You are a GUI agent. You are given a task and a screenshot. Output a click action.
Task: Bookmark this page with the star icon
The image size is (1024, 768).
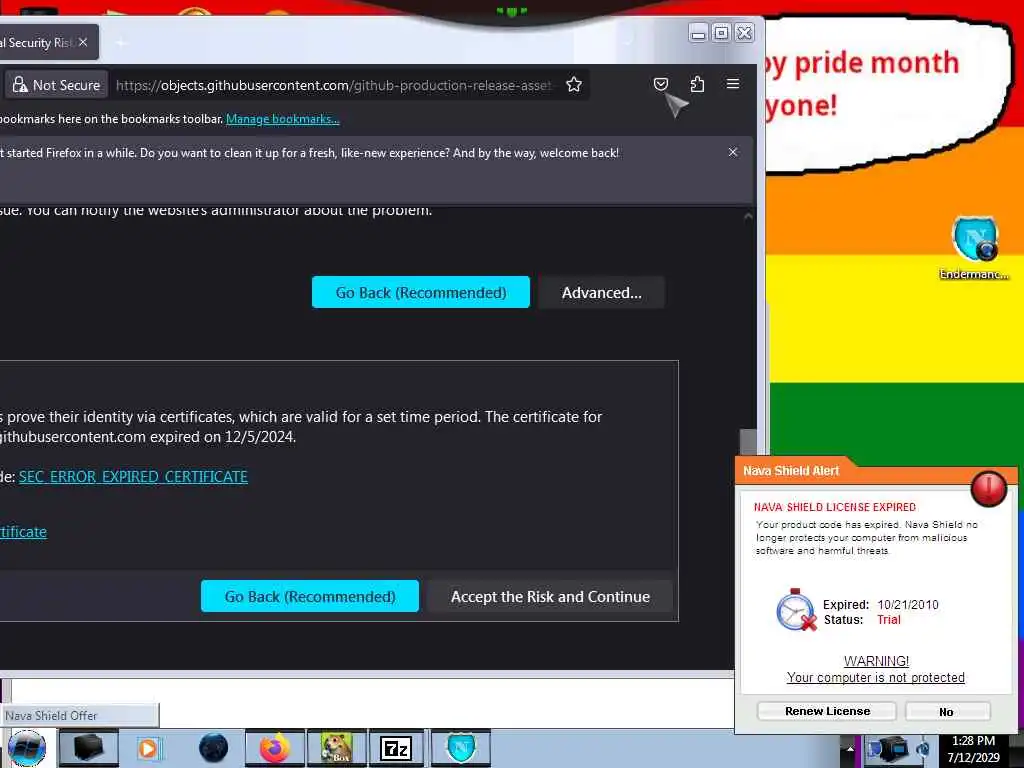point(573,84)
